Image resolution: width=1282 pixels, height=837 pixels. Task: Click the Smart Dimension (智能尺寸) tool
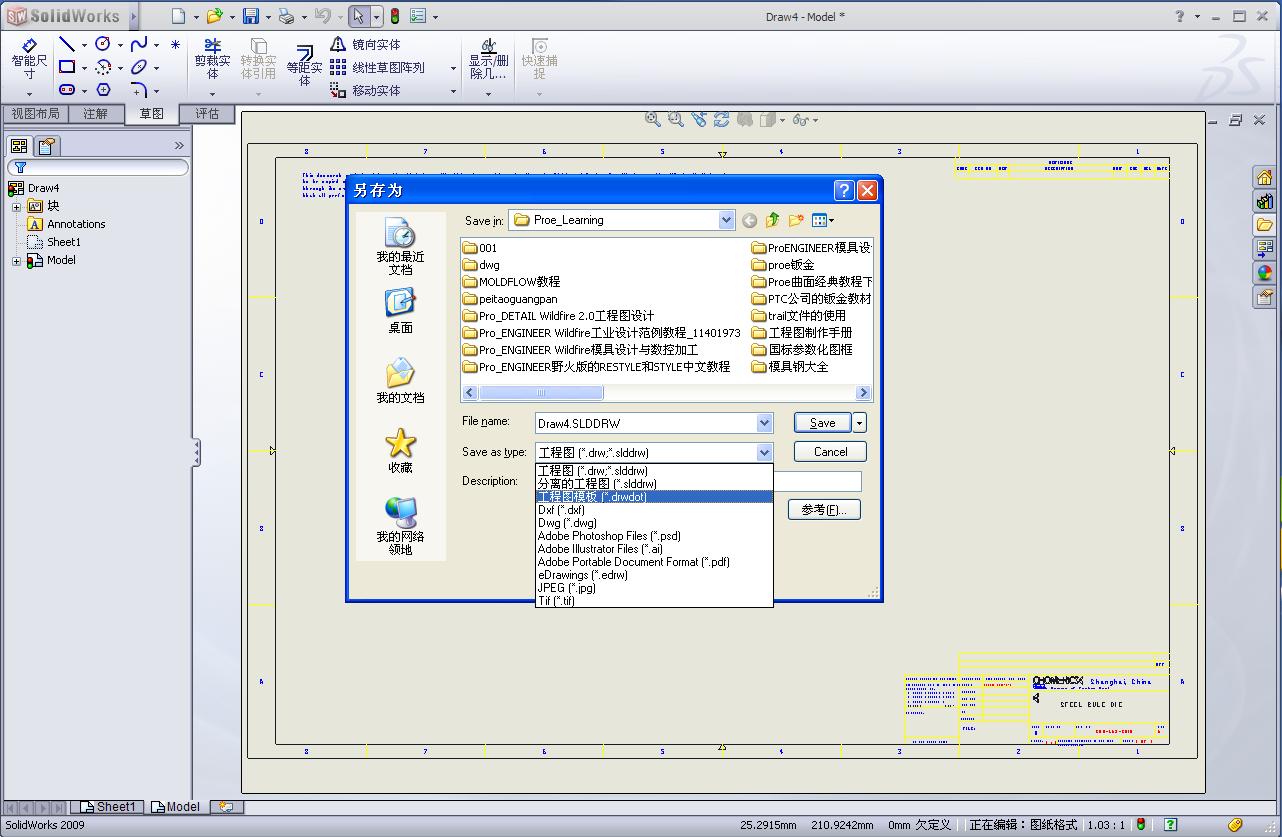pyautogui.click(x=29, y=60)
